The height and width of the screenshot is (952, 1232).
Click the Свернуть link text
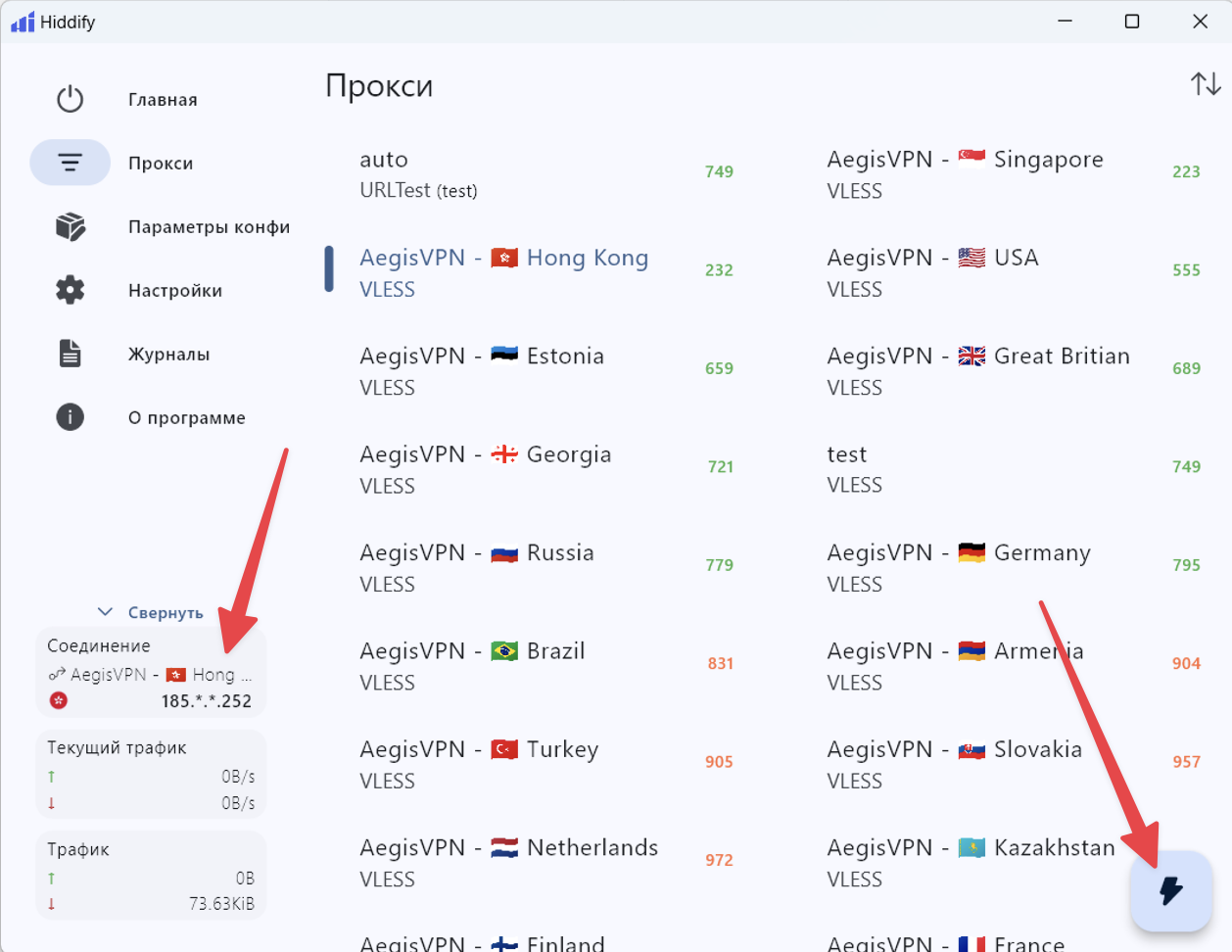(166, 613)
